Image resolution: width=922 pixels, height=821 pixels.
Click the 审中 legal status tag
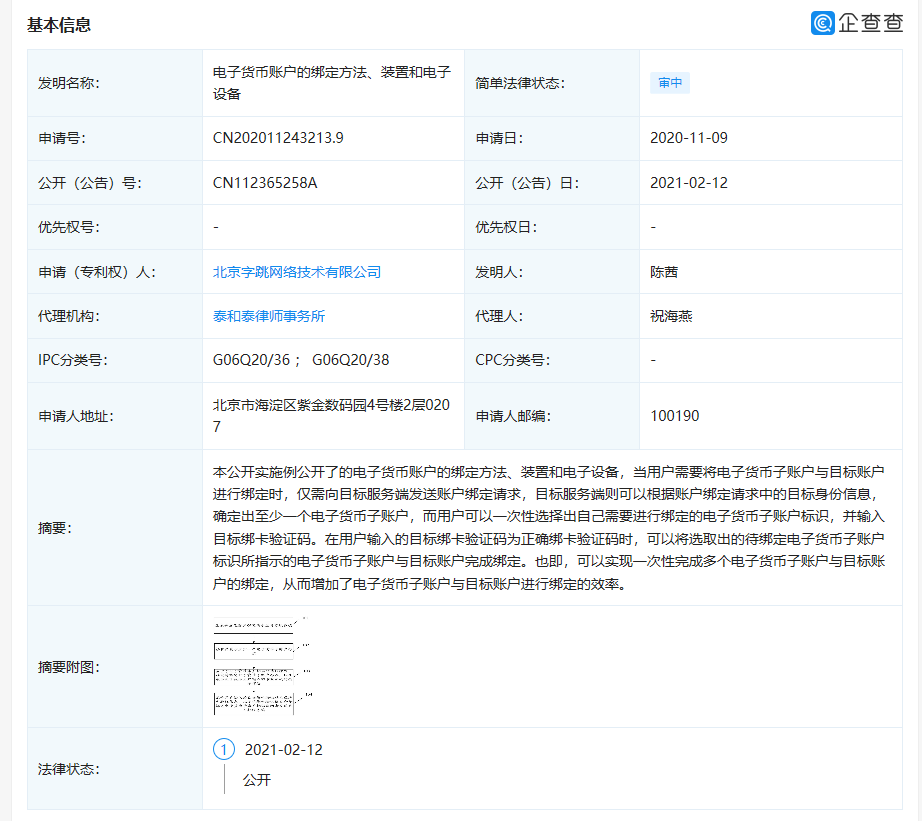pos(670,83)
